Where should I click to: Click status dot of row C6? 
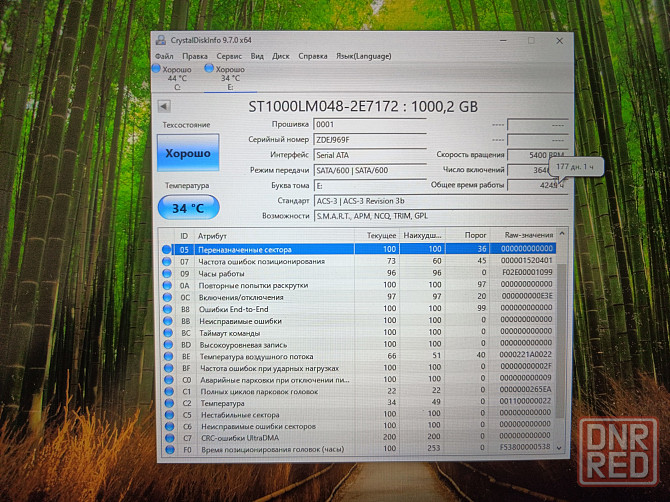point(170,426)
